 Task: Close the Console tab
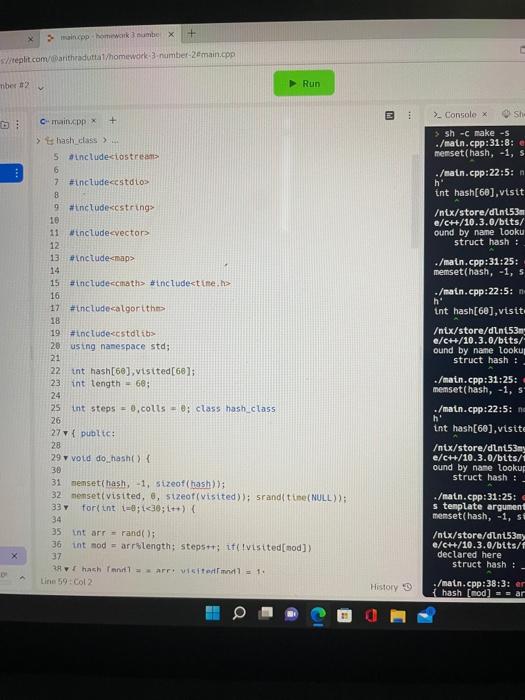pos(484,114)
